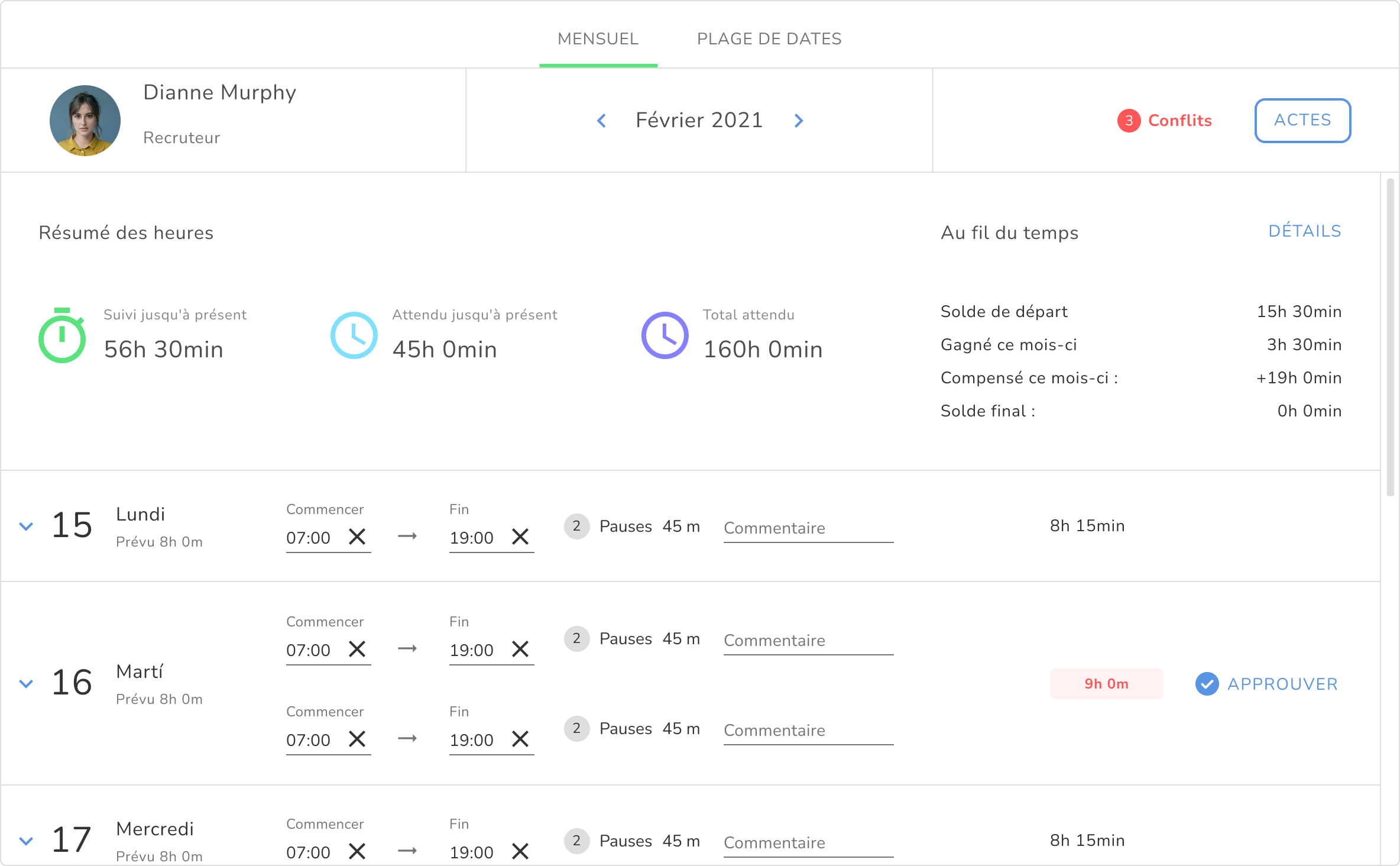
Task: Clear Tuesday's second entry start time
Action: (x=357, y=739)
